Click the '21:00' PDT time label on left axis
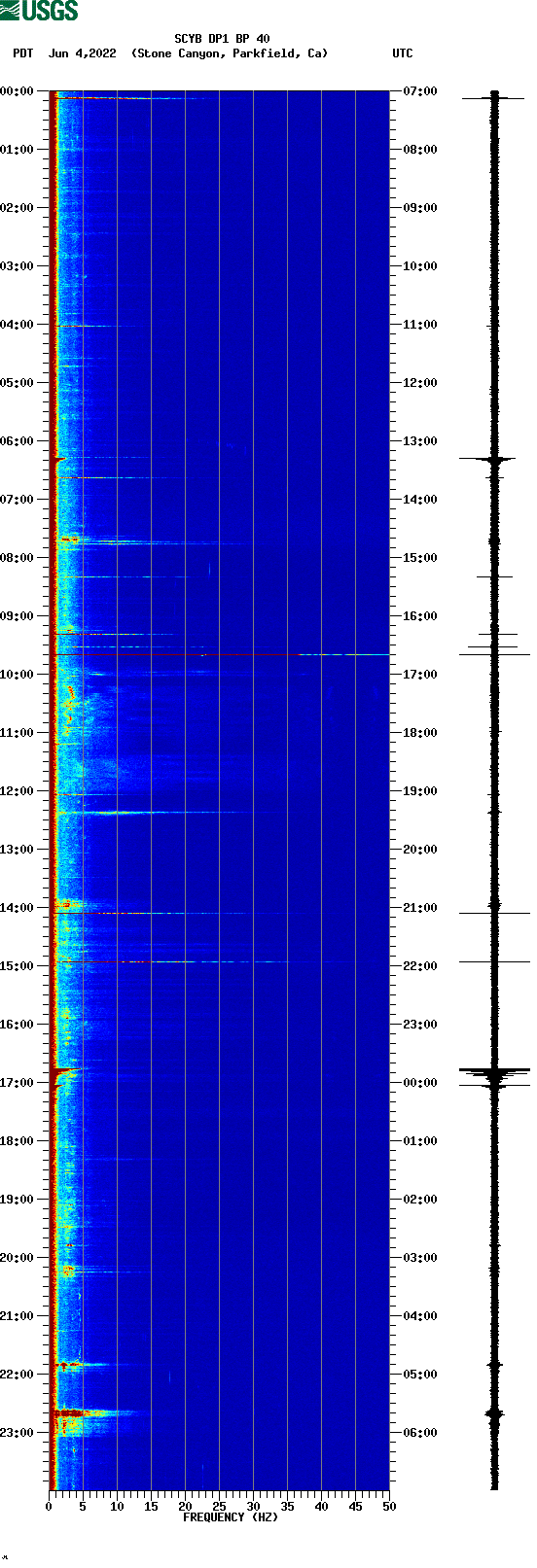 [18, 1316]
